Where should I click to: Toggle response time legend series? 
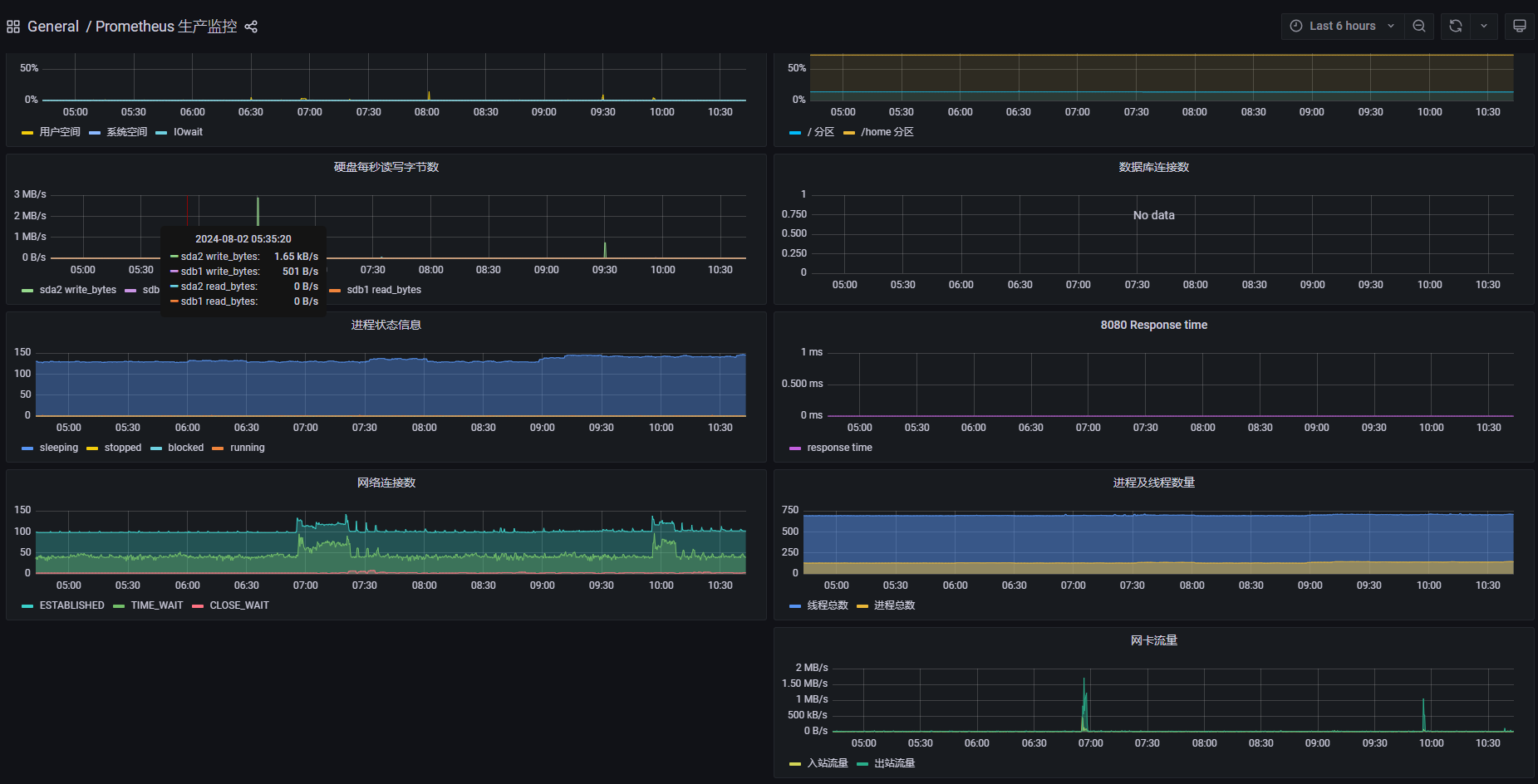839,448
